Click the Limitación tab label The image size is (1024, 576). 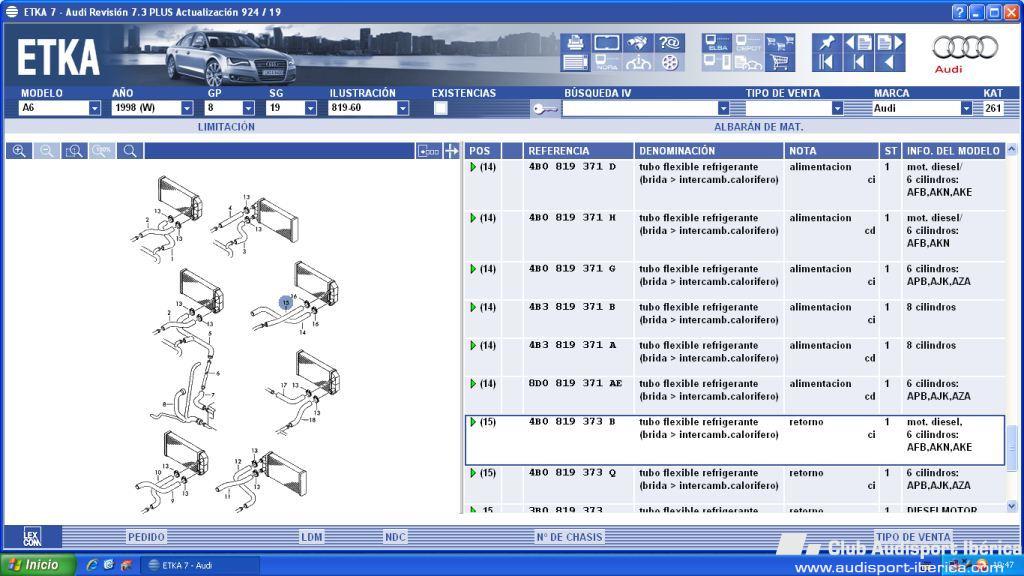226,127
